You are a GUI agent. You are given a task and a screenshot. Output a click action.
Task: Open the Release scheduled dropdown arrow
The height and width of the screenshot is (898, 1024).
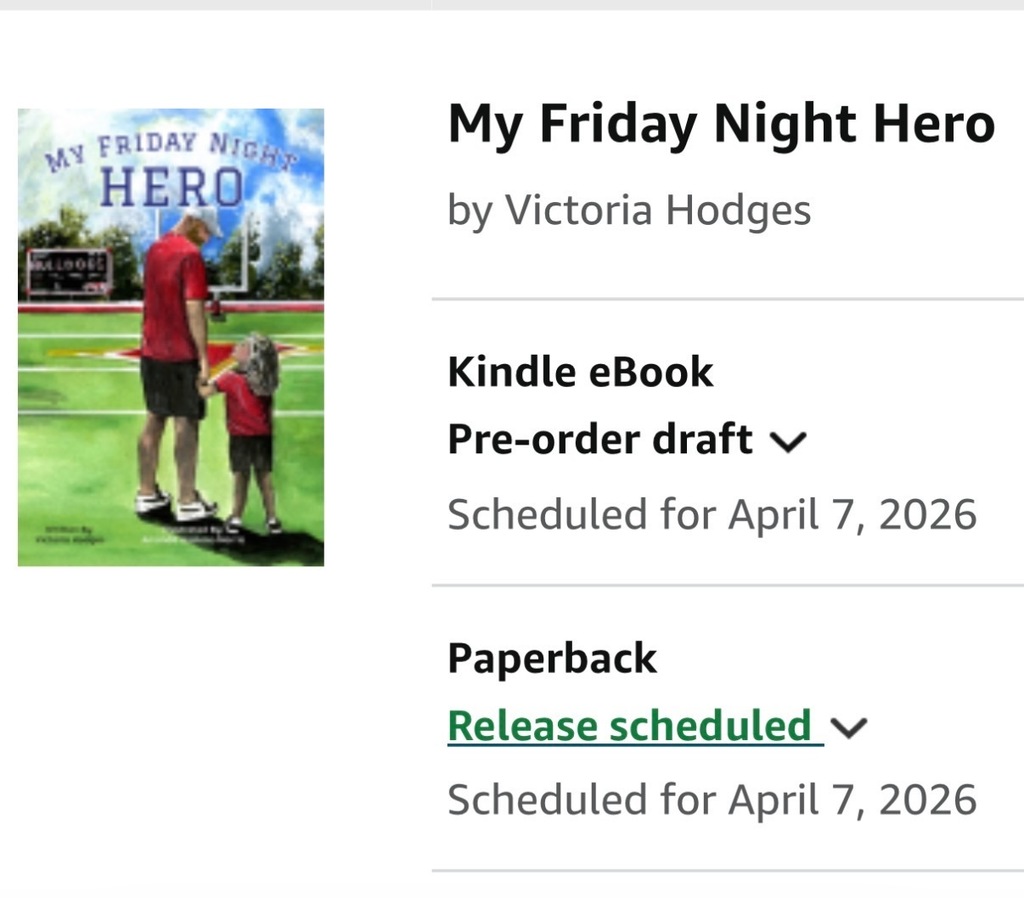click(x=849, y=727)
